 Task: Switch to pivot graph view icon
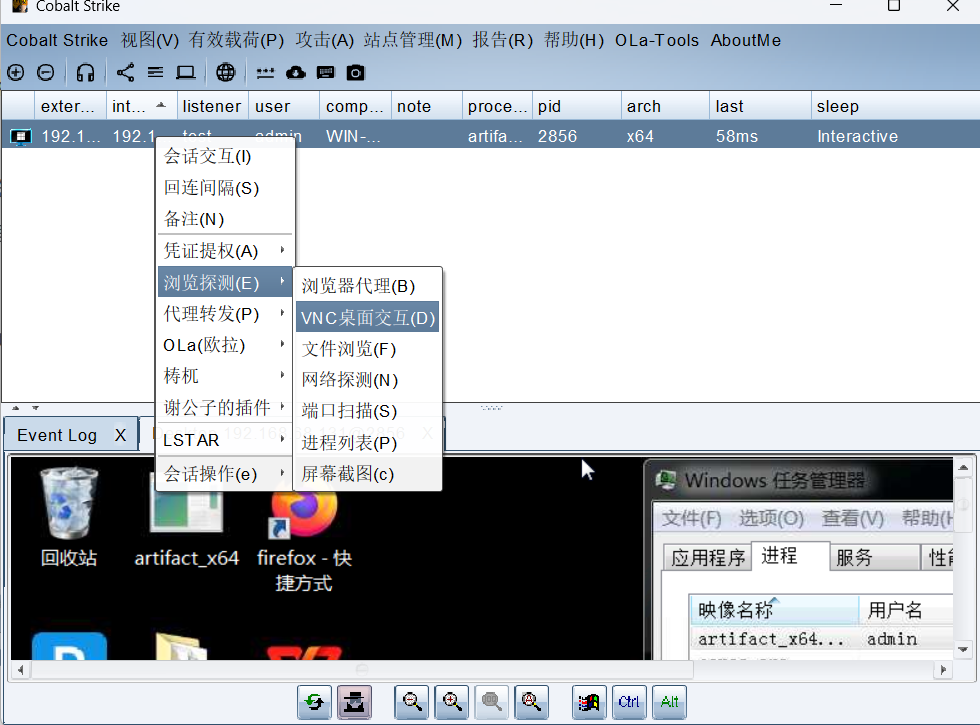click(125, 73)
